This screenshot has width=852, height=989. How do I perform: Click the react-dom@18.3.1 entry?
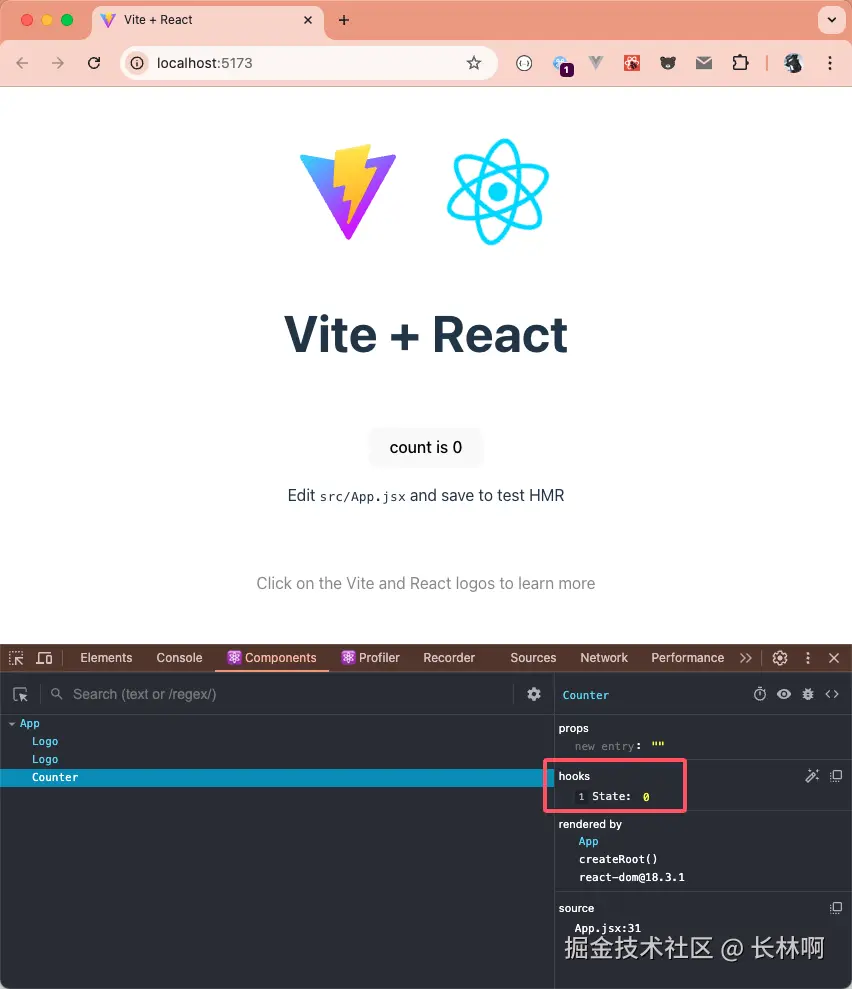631,877
